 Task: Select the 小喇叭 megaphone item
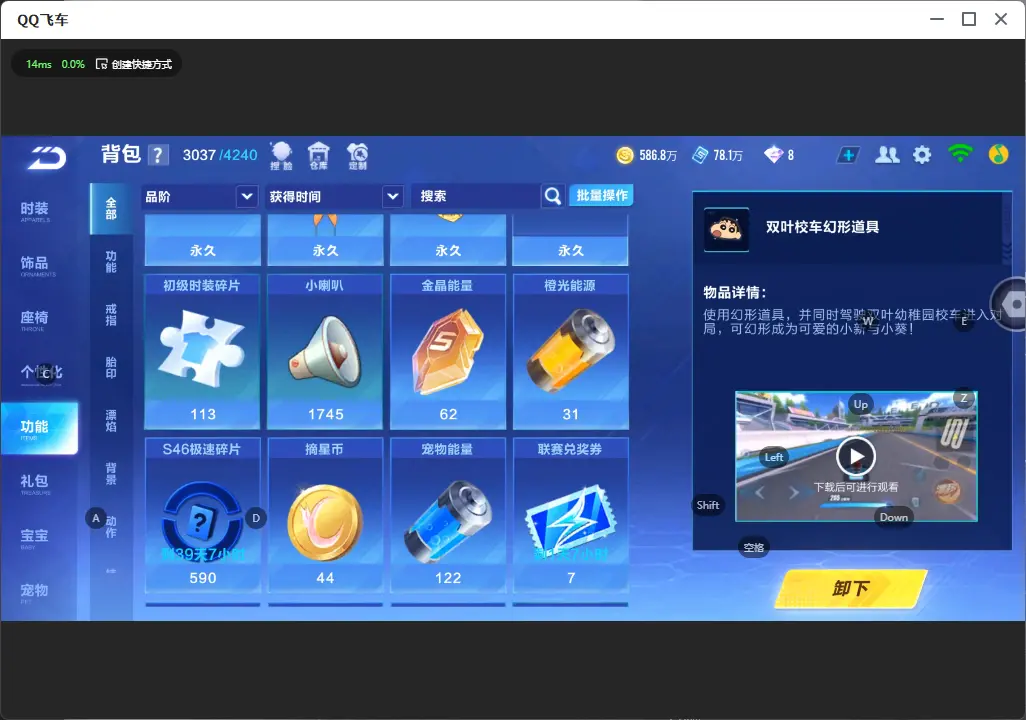click(x=325, y=351)
